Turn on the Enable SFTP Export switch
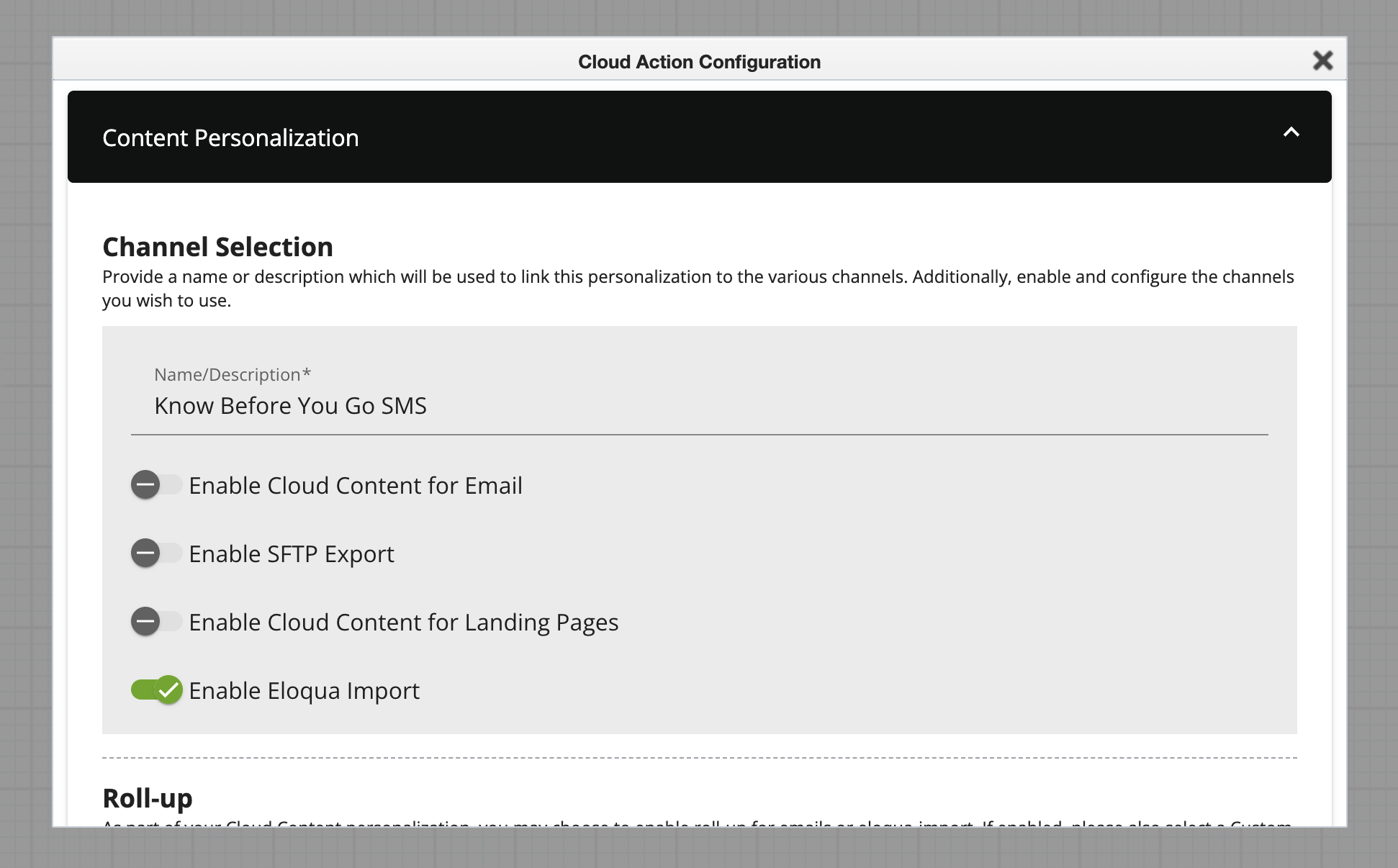The image size is (1398, 868). 156,553
